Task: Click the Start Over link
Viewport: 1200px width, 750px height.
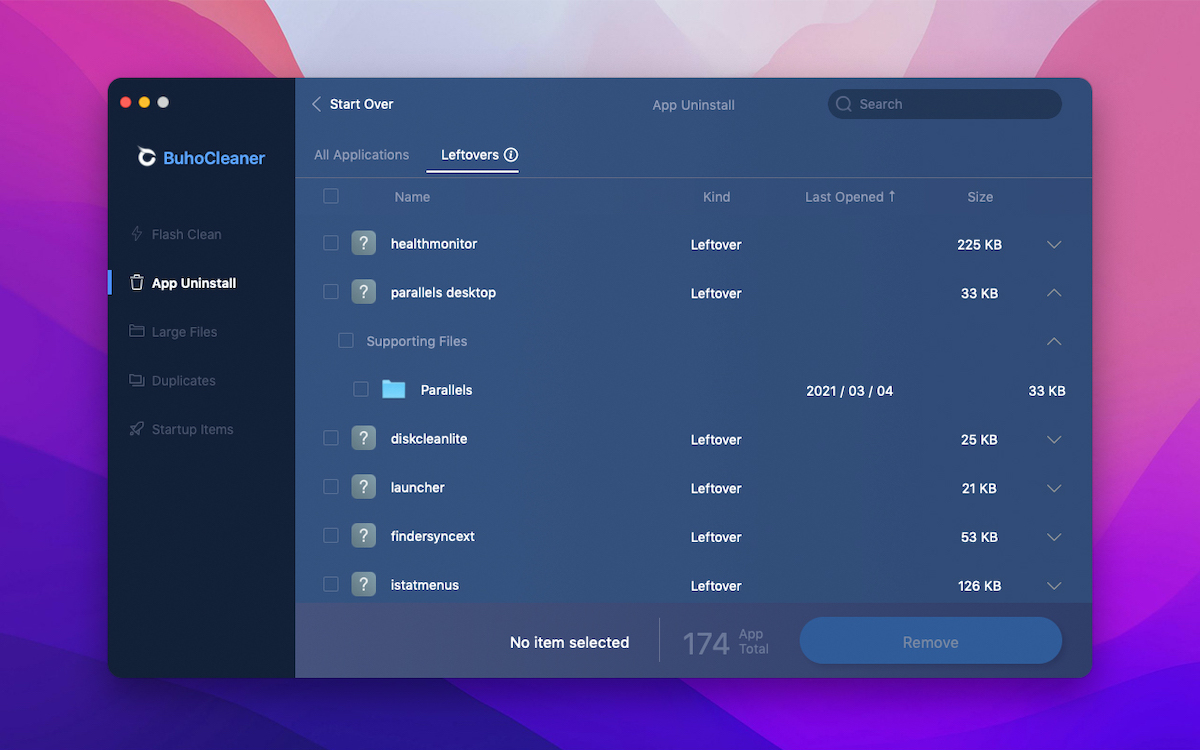Action: point(362,104)
